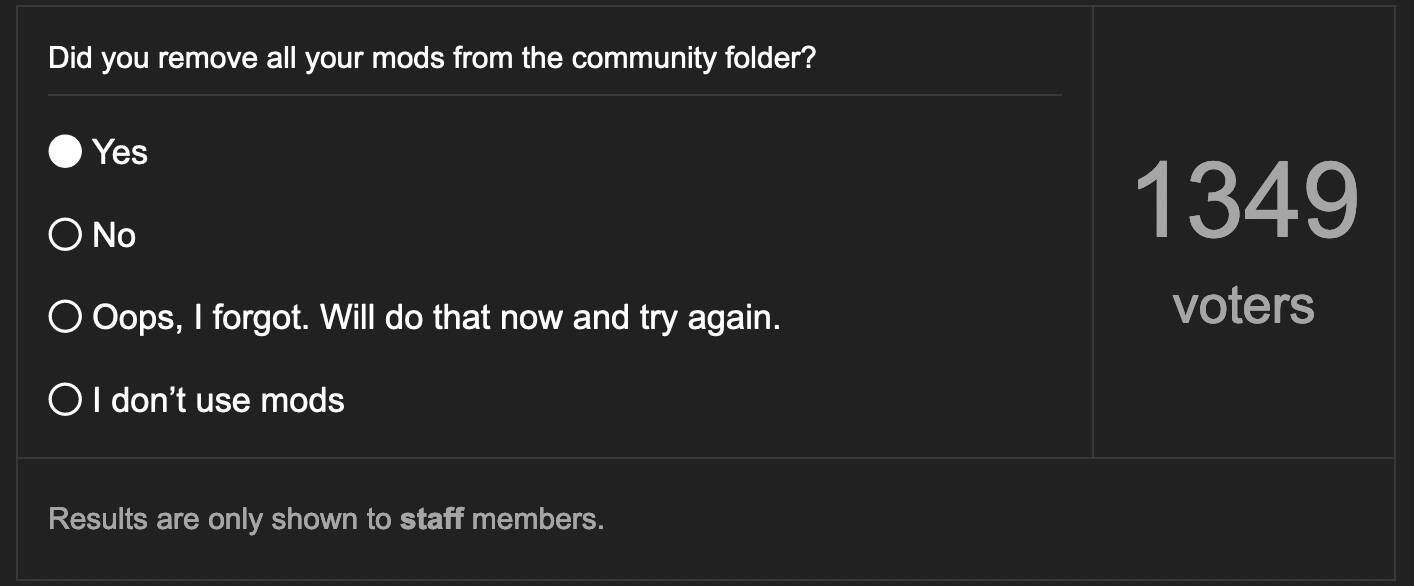The height and width of the screenshot is (586, 1414).
Task: Choose the "No" radio button circle
Action: tap(65, 235)
